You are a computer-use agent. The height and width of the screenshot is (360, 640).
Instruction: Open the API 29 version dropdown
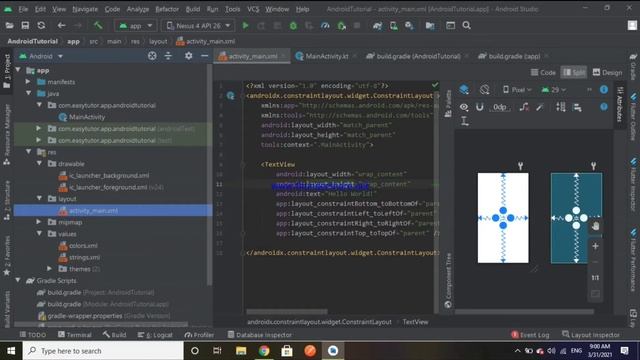[x=554, y=90]
